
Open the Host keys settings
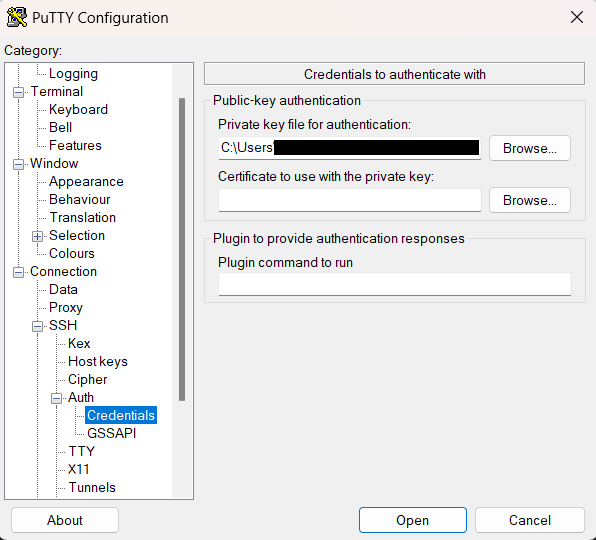coord(98,361)
